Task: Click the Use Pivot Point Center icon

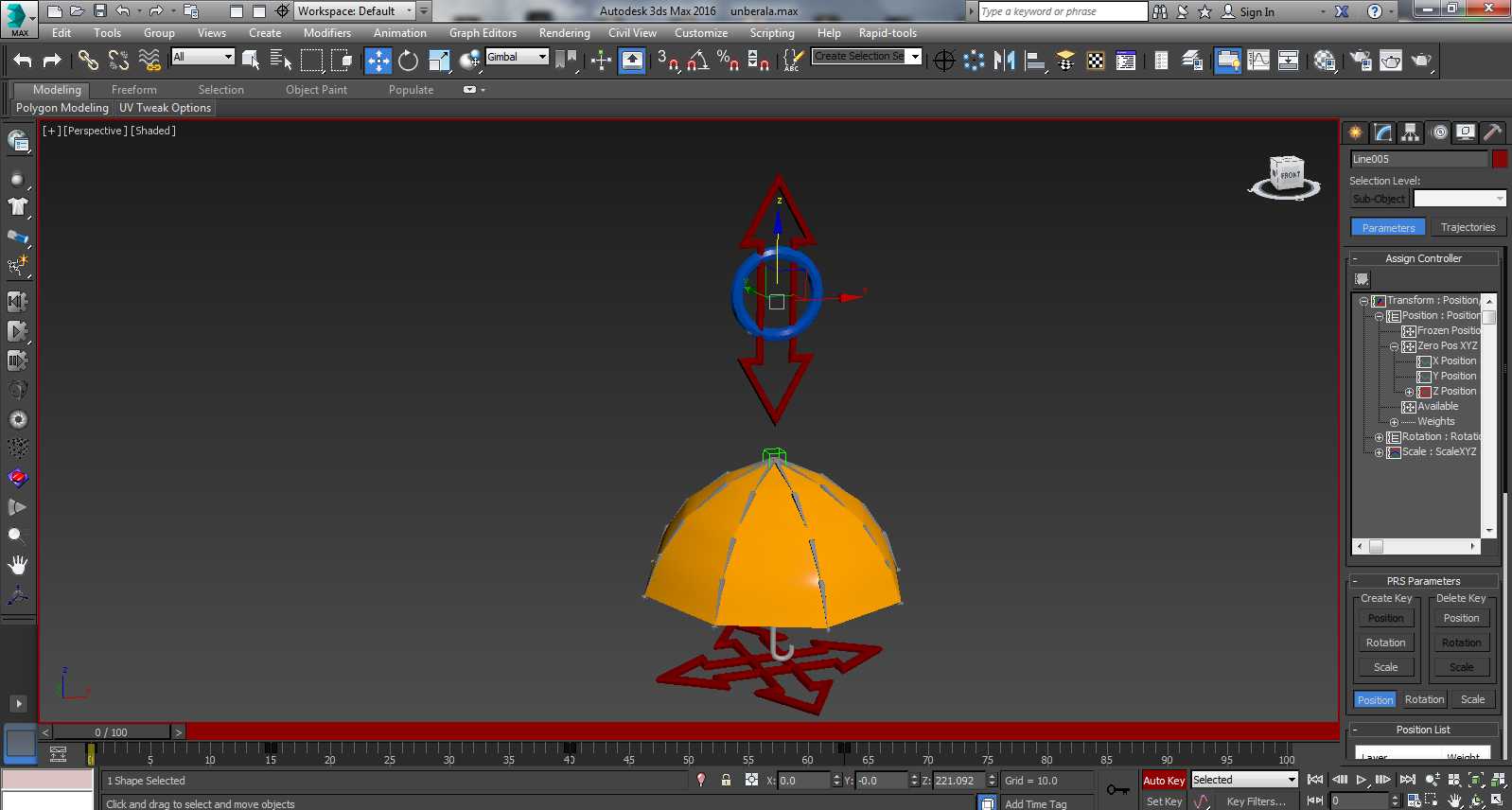Action: pos(568,61)
